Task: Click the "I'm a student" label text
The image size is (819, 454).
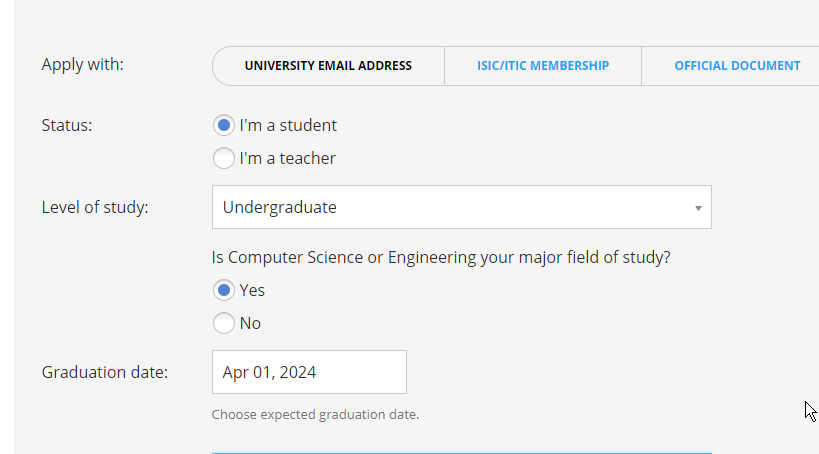Action: (288, 126)
